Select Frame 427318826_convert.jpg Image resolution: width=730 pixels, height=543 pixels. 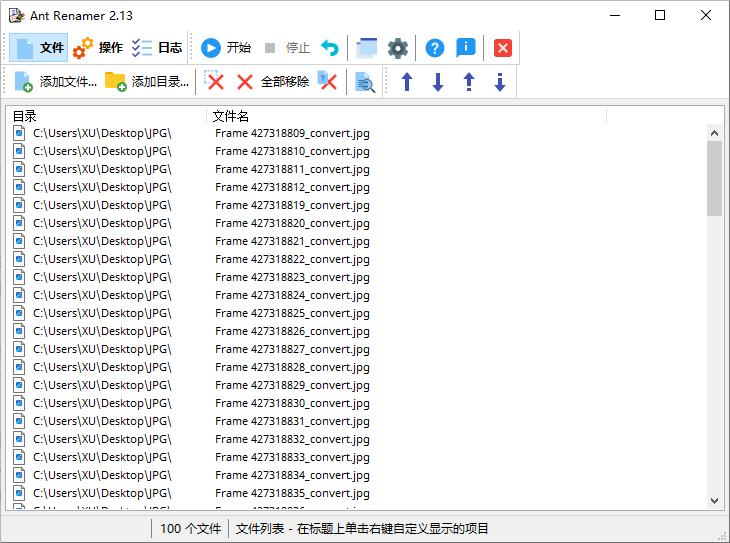292,331
